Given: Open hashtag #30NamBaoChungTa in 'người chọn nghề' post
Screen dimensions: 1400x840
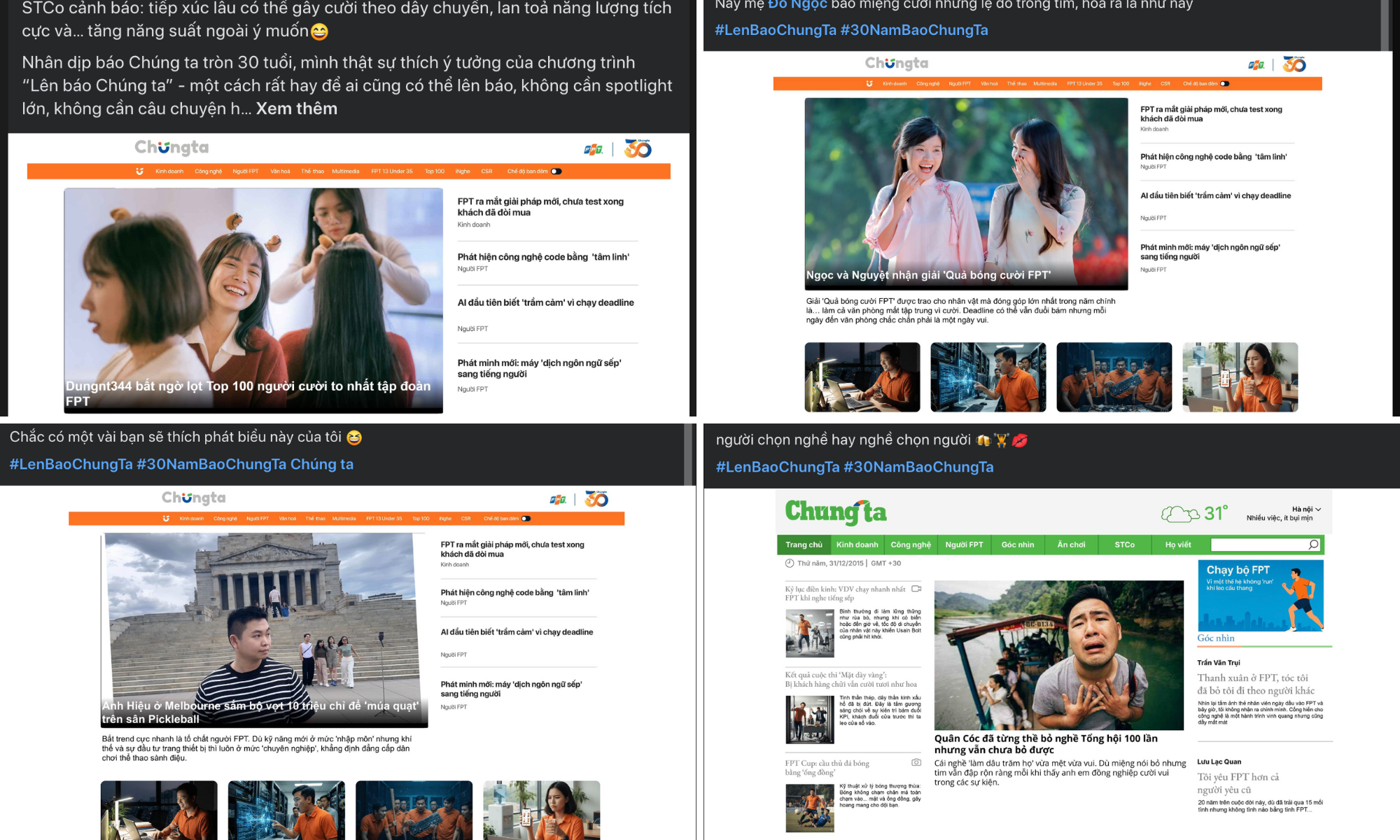Looking at the screenshot, I should 918,467.
